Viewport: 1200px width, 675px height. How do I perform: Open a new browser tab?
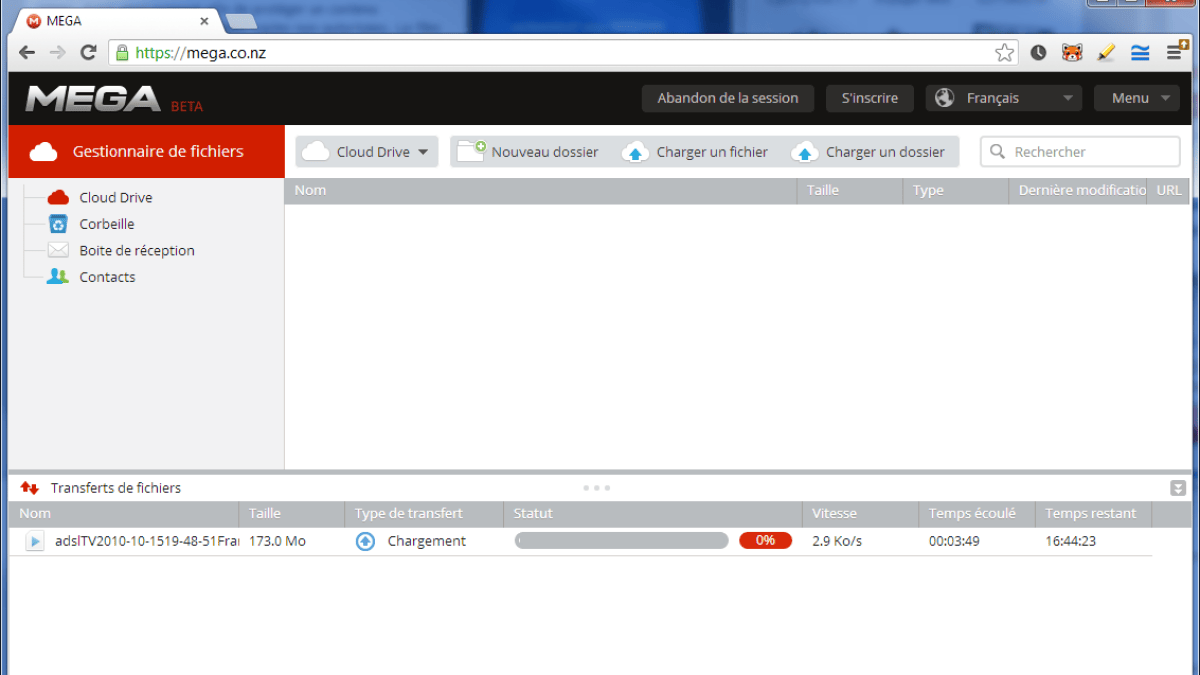[241, 21]
